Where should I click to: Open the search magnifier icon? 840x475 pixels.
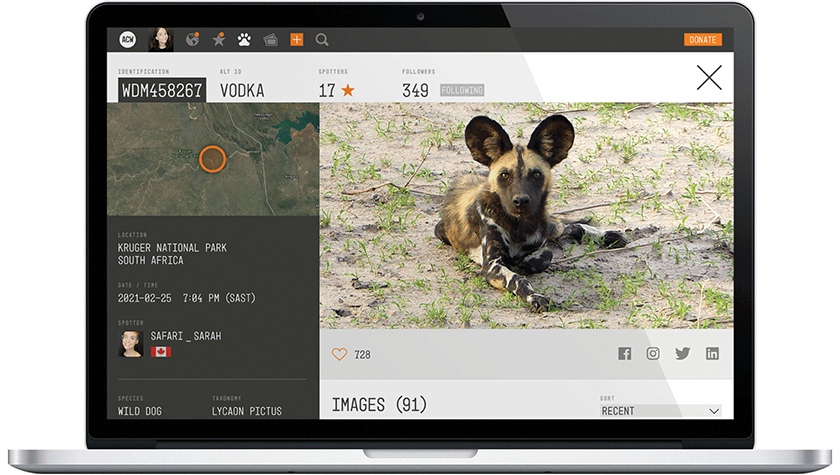click(x=322, y=40)
